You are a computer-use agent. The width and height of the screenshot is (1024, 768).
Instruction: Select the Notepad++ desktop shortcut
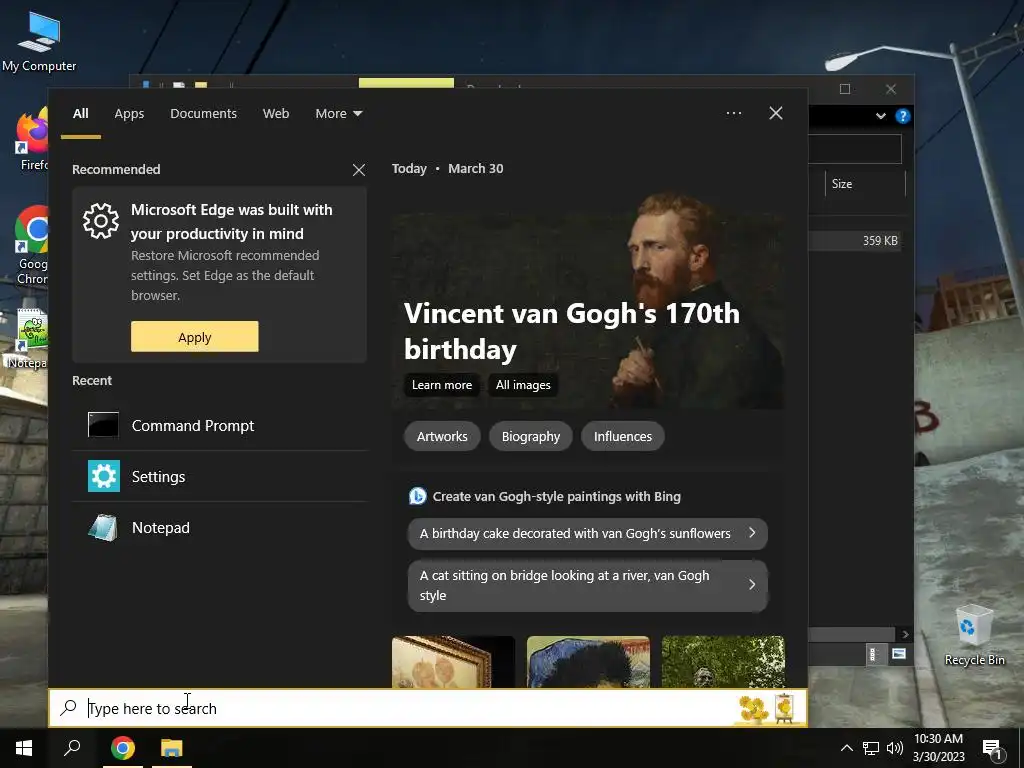pos(29,340)
